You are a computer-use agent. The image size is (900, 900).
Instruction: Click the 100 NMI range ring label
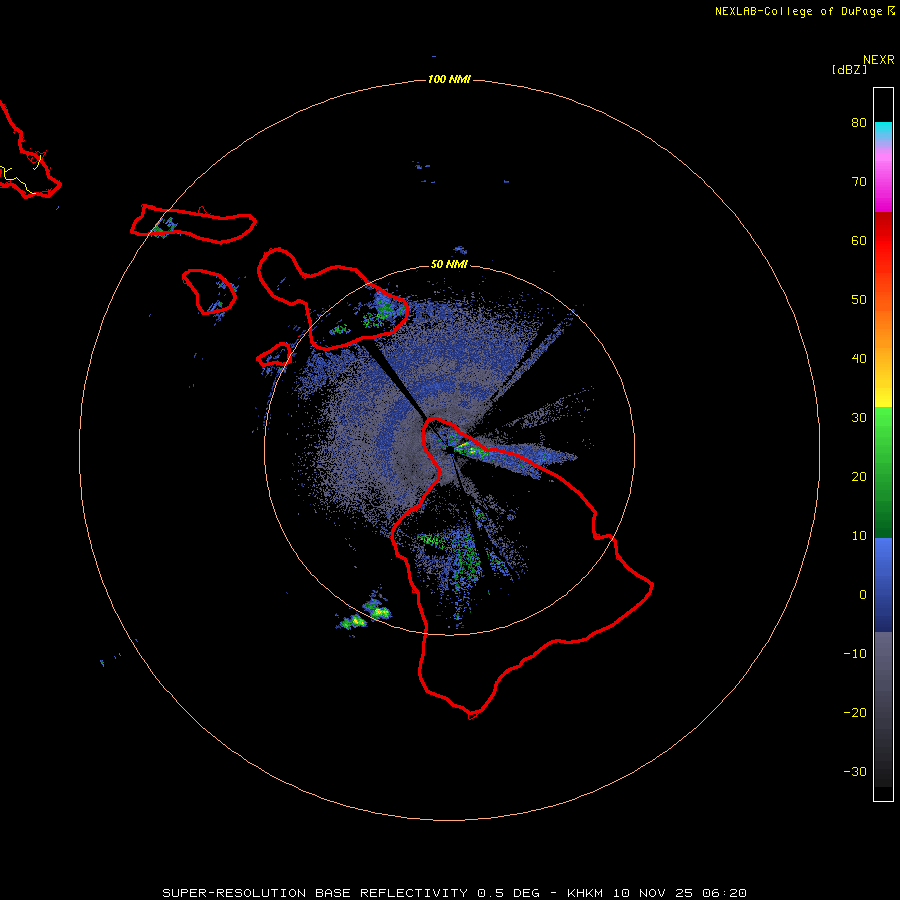pyautogui.click(x=449, y=79)
